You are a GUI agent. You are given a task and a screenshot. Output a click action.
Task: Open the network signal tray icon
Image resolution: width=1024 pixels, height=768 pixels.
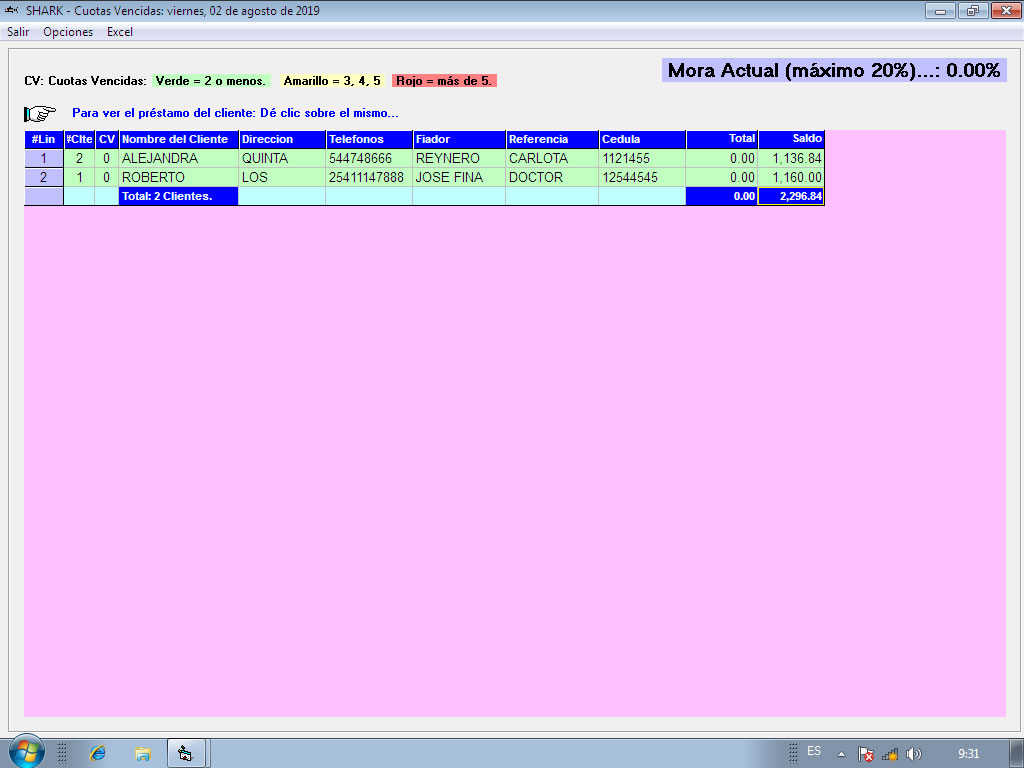point(890,754)
